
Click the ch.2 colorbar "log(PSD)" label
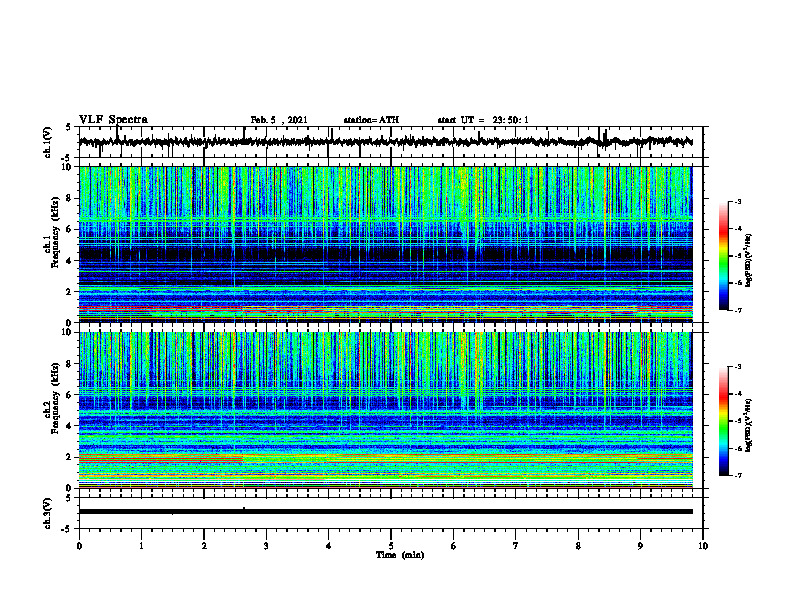(749, 424)
